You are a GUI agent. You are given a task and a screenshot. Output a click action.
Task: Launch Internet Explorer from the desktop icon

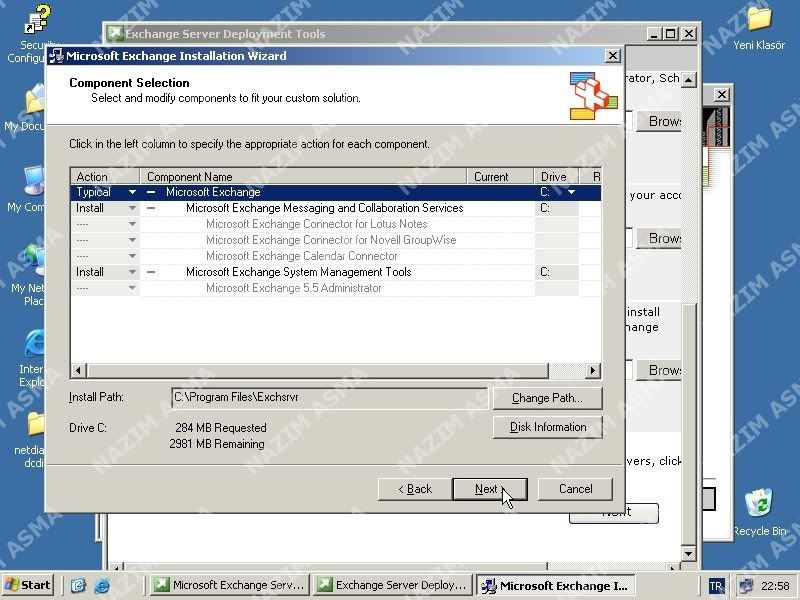tap(32, 359)
